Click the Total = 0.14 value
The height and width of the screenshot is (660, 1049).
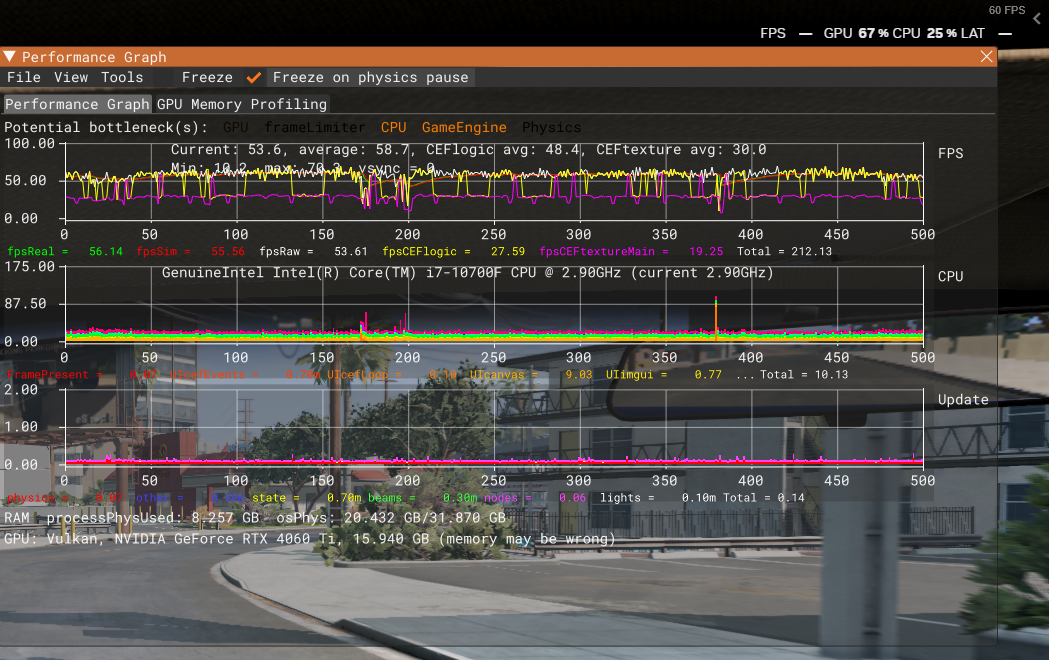[763, 498]
